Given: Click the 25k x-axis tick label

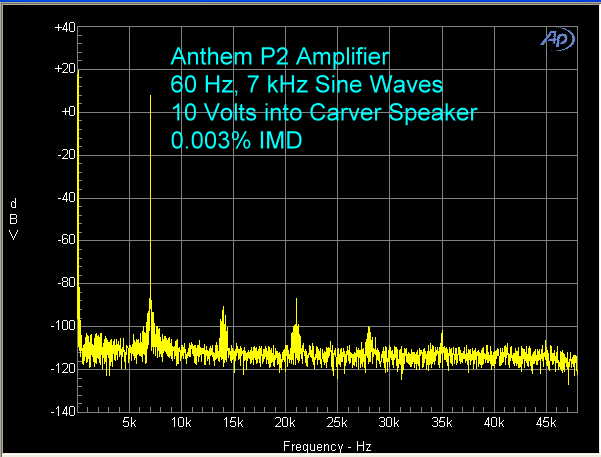Looking at the screenshot, I should pyautogui.click(x=337, y=423).
